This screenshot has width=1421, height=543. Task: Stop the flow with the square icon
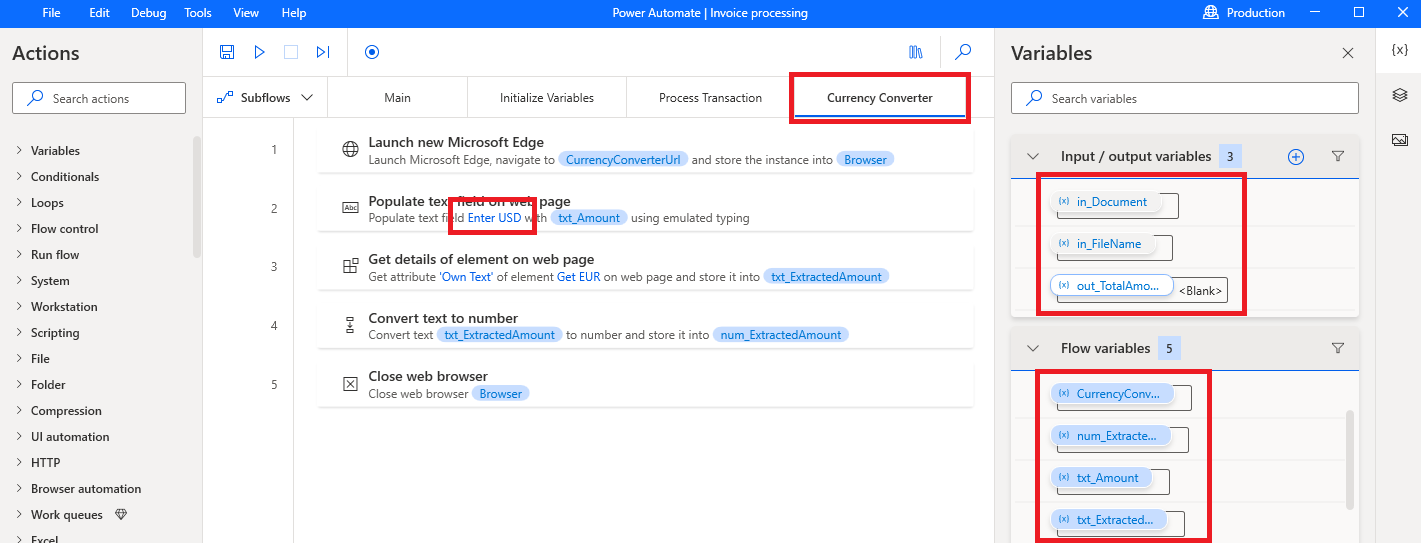click(x=291, y=52)
